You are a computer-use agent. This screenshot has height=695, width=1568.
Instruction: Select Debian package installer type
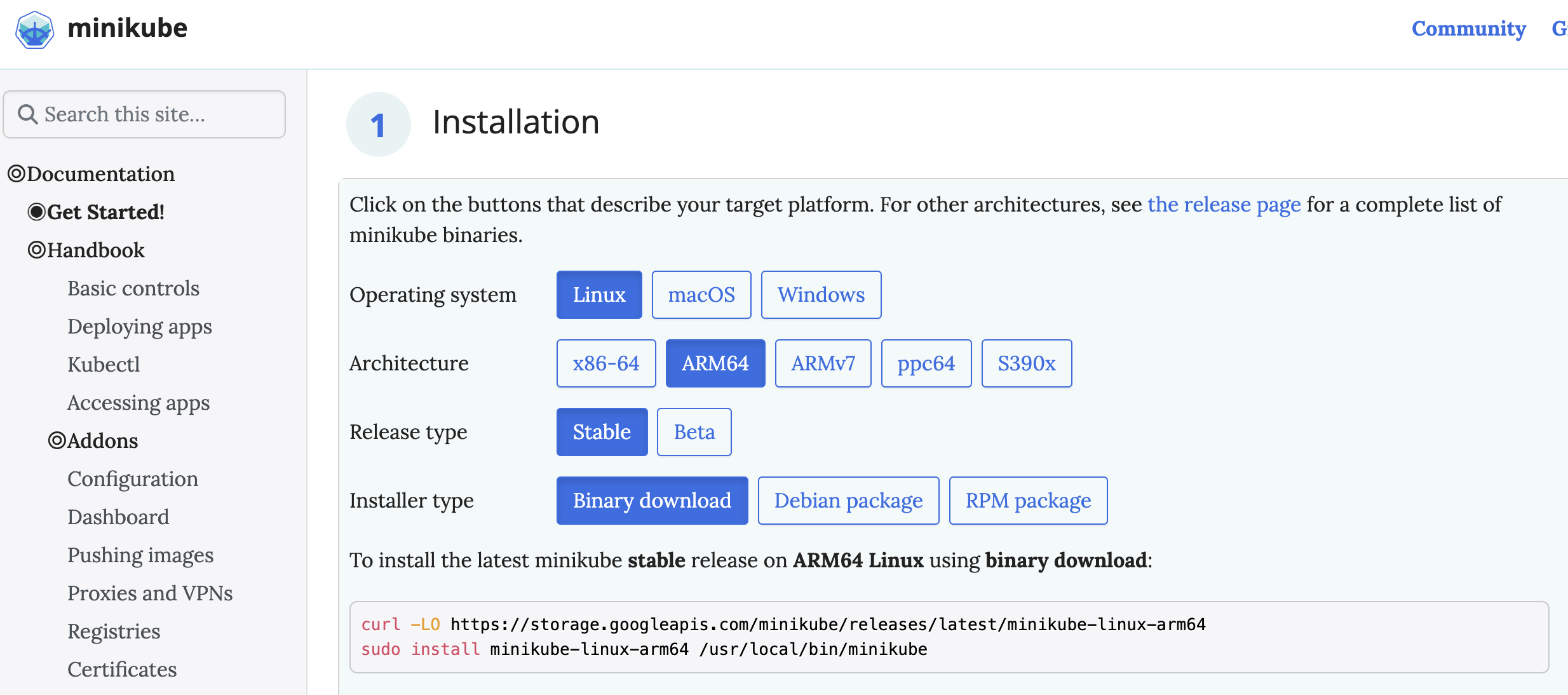click(848, 501)
